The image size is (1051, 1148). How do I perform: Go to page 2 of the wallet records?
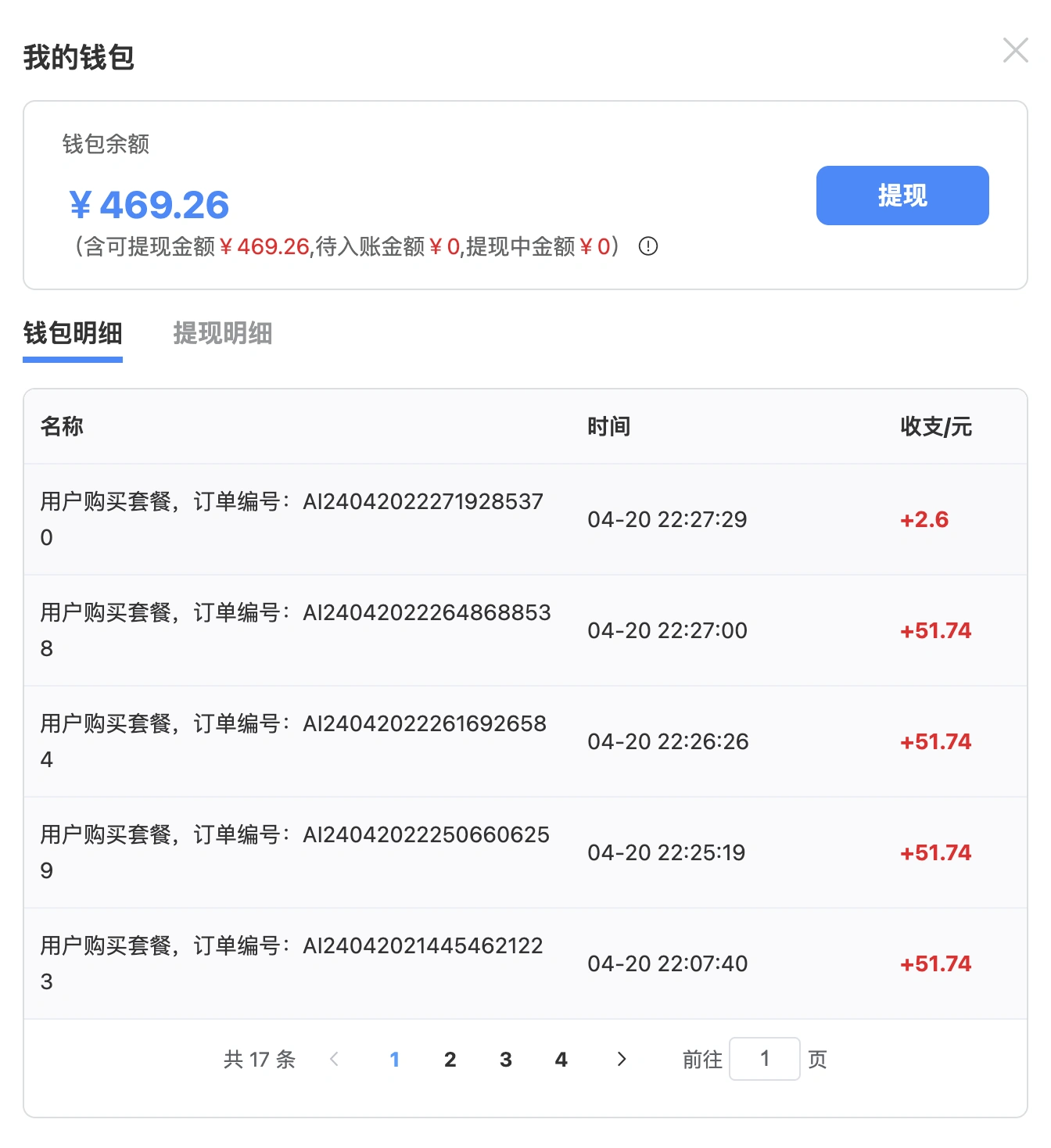coord(450,1060)
